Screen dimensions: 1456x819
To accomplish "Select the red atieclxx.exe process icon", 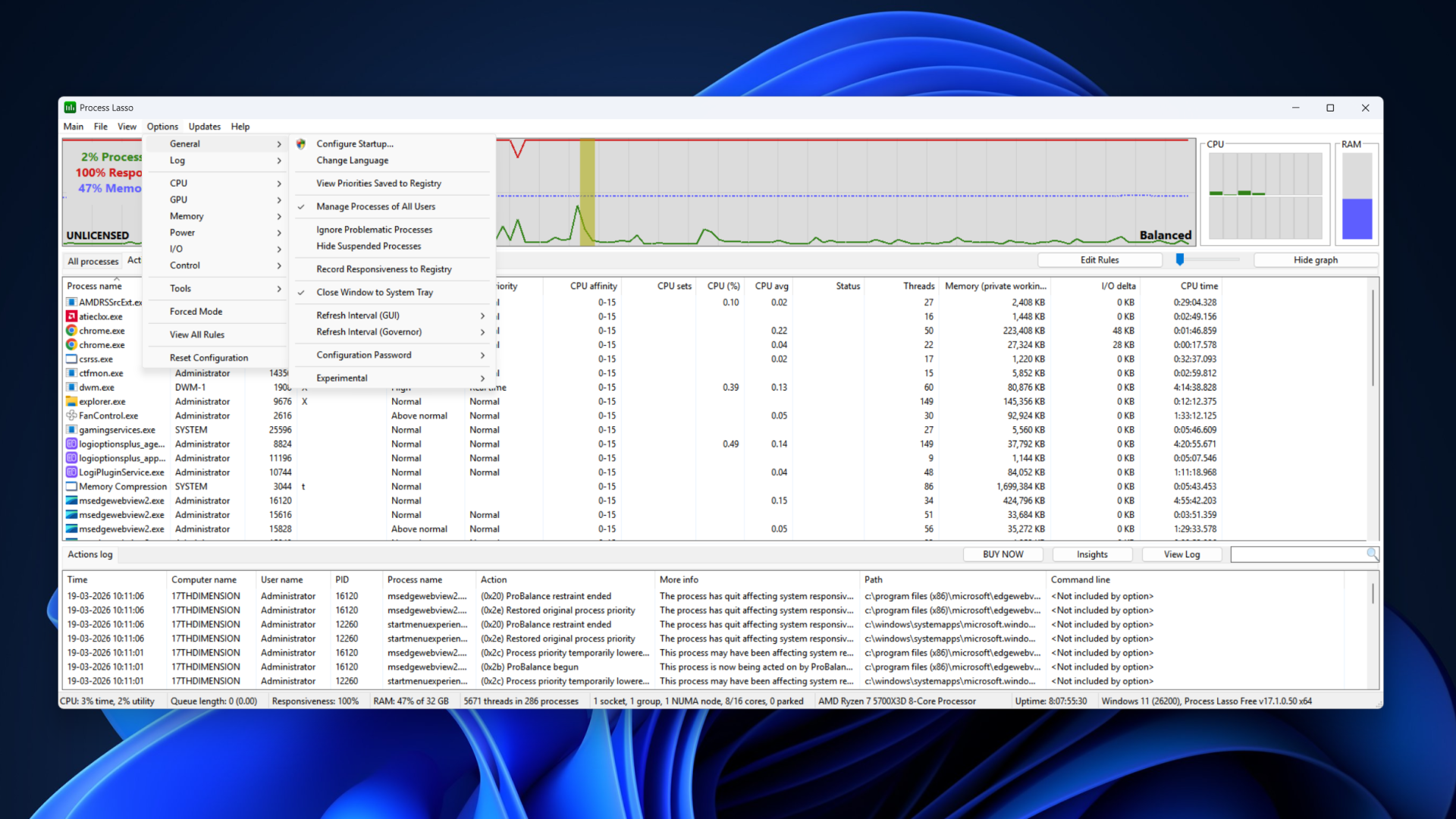I will 72,316.
